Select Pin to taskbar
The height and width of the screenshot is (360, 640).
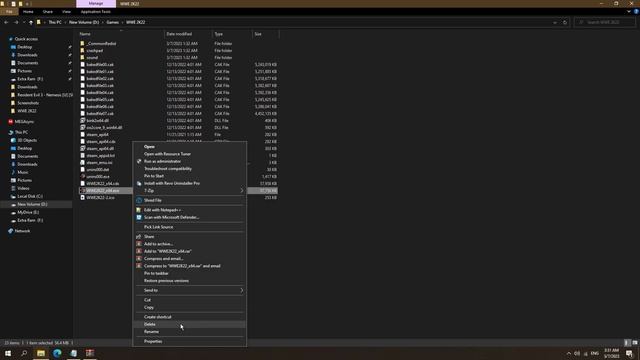click(x=189, y=273)
